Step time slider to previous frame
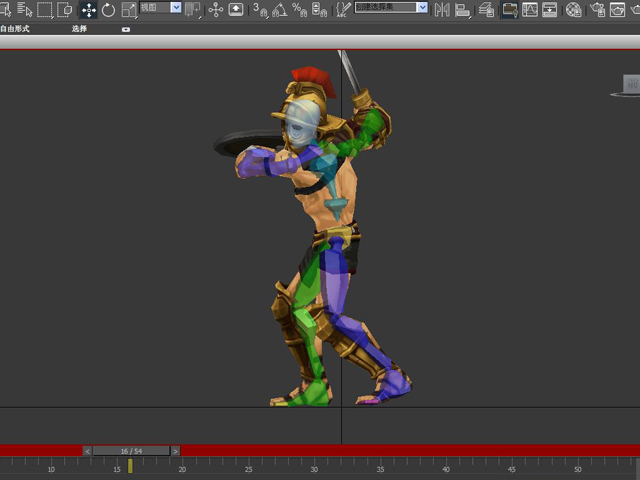 click(x=87, y=451)
